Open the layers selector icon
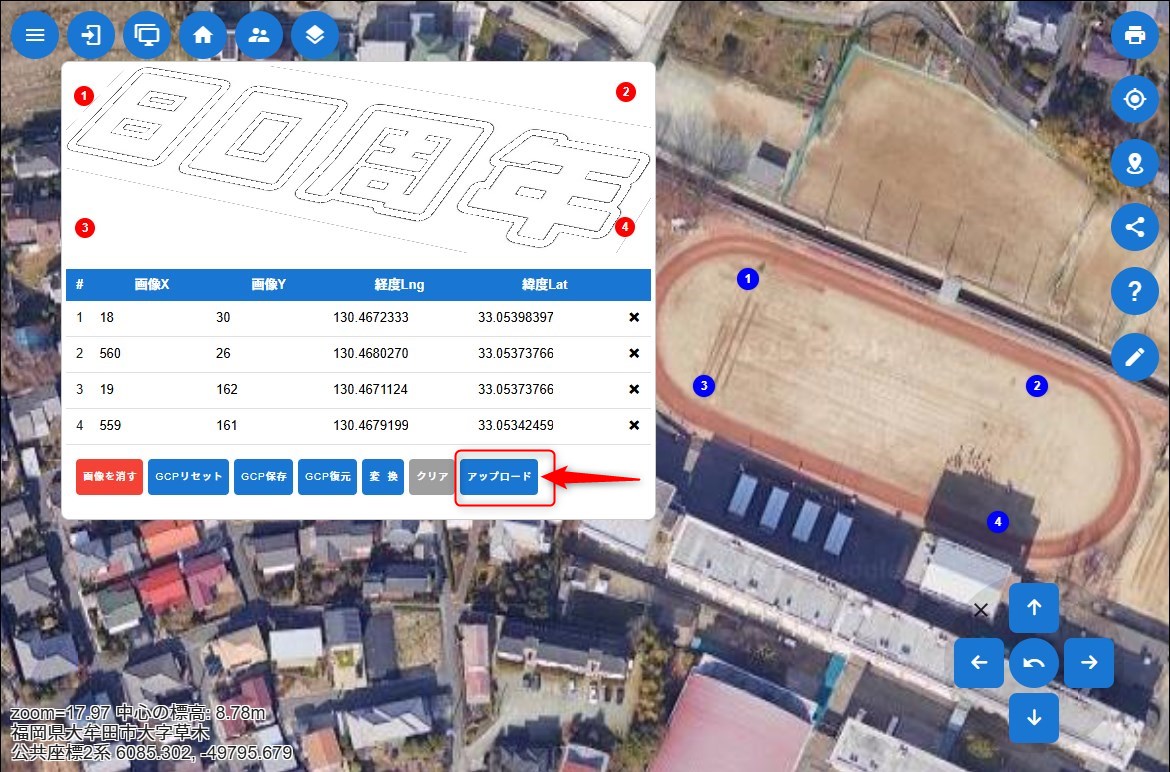 [x=315, y=35]
